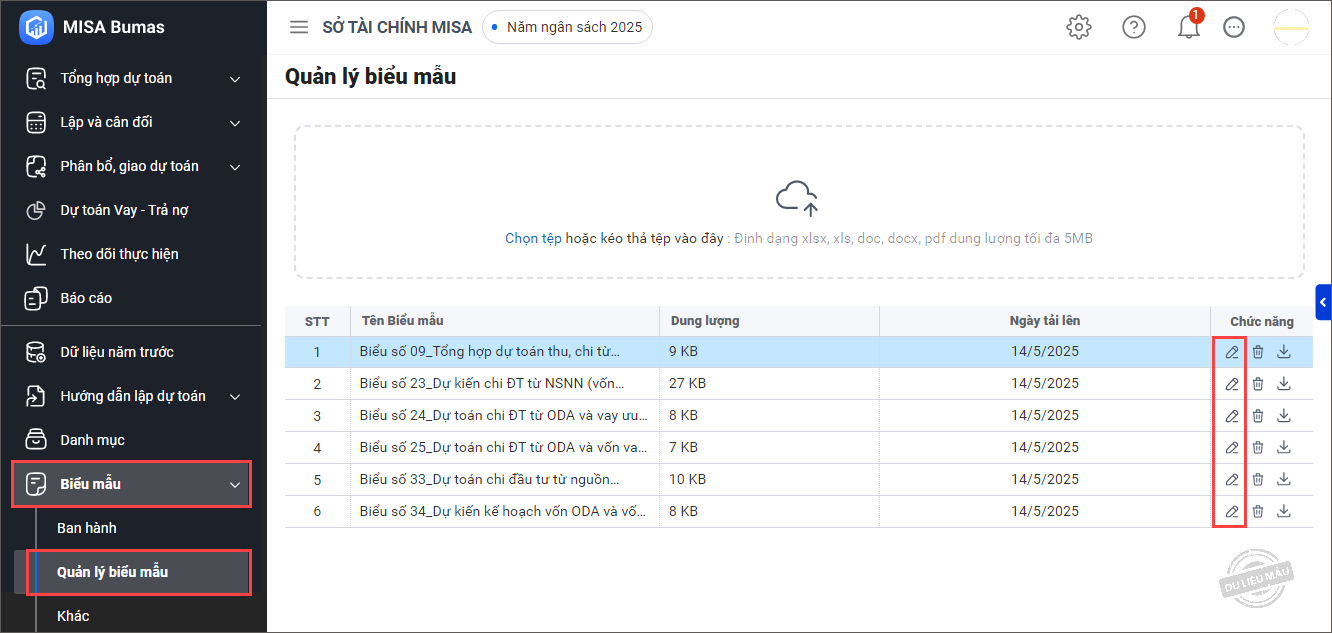Click the more options ellipsis icon
Screen dimensions: 1332x633
1234,28
